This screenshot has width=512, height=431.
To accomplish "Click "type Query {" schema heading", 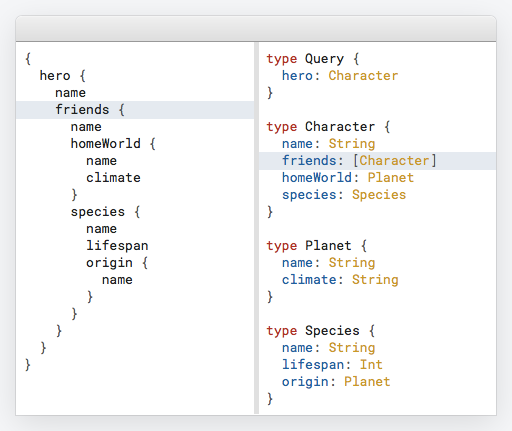I will (x=313, y=59).
